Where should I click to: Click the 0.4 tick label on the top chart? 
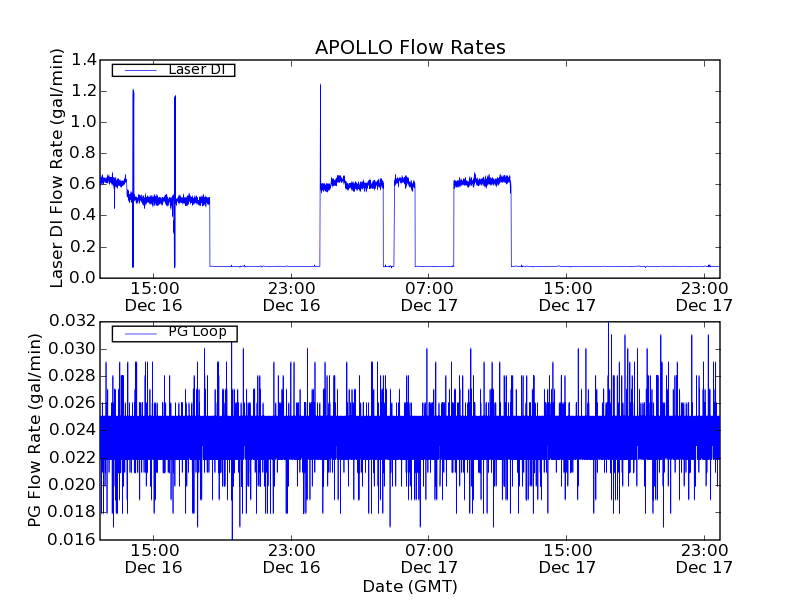point(83,216)
